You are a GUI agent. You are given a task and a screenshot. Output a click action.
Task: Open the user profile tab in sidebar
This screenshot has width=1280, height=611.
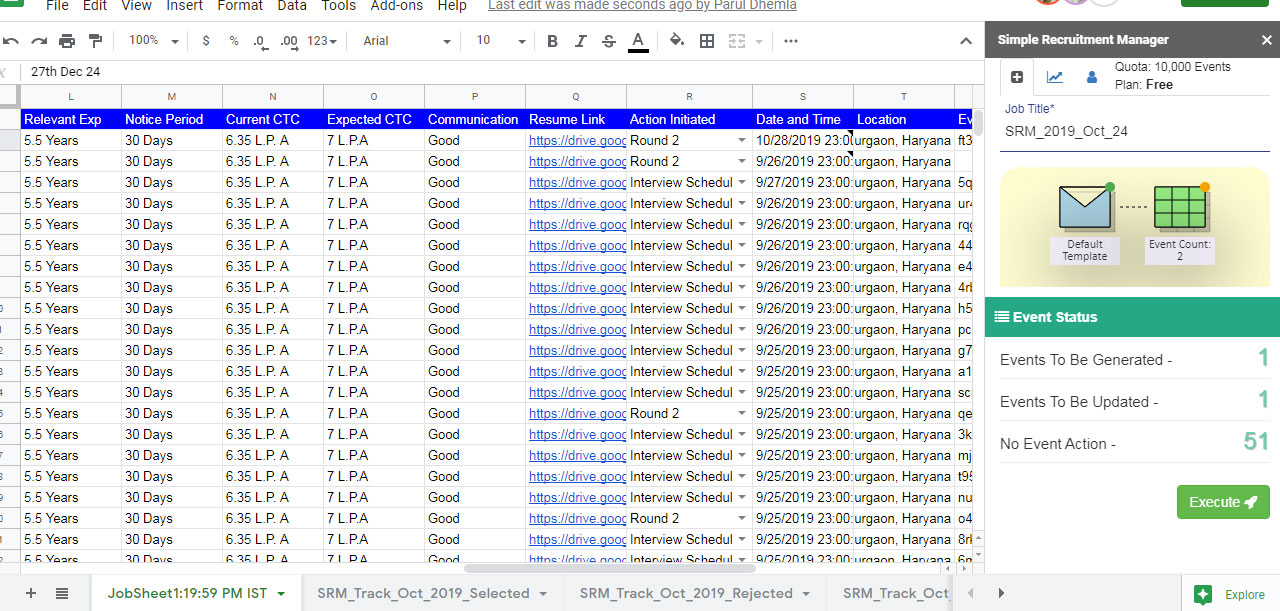pos(1091,77)
